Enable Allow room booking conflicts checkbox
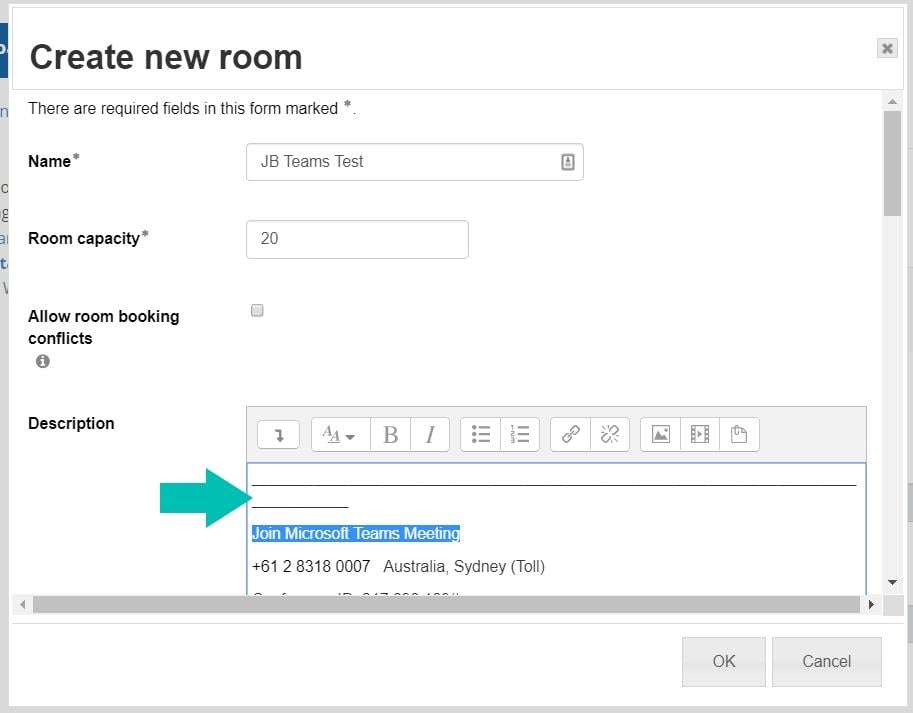 coord(257,311)
